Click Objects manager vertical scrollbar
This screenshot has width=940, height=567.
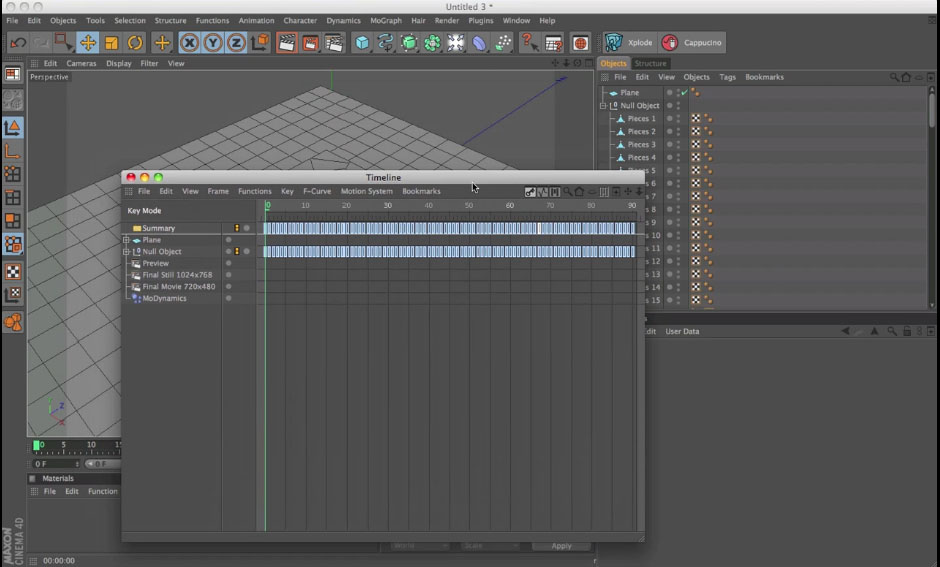(932, 108)
